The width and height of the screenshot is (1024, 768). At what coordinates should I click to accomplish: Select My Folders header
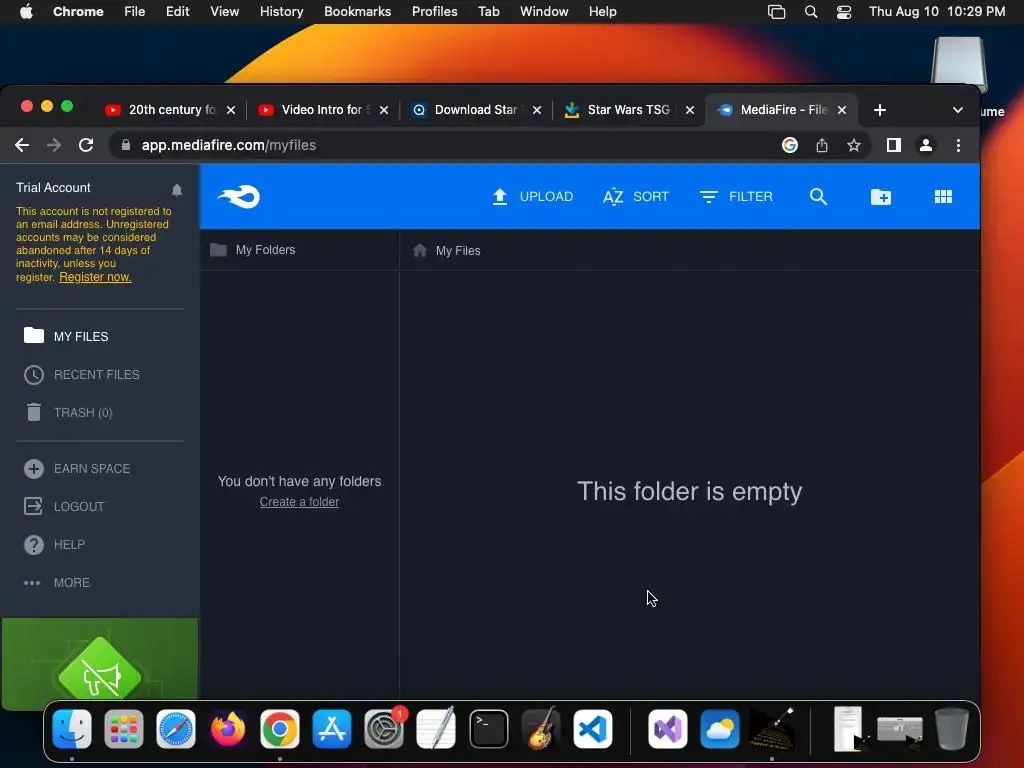click(x=253, y=249)
